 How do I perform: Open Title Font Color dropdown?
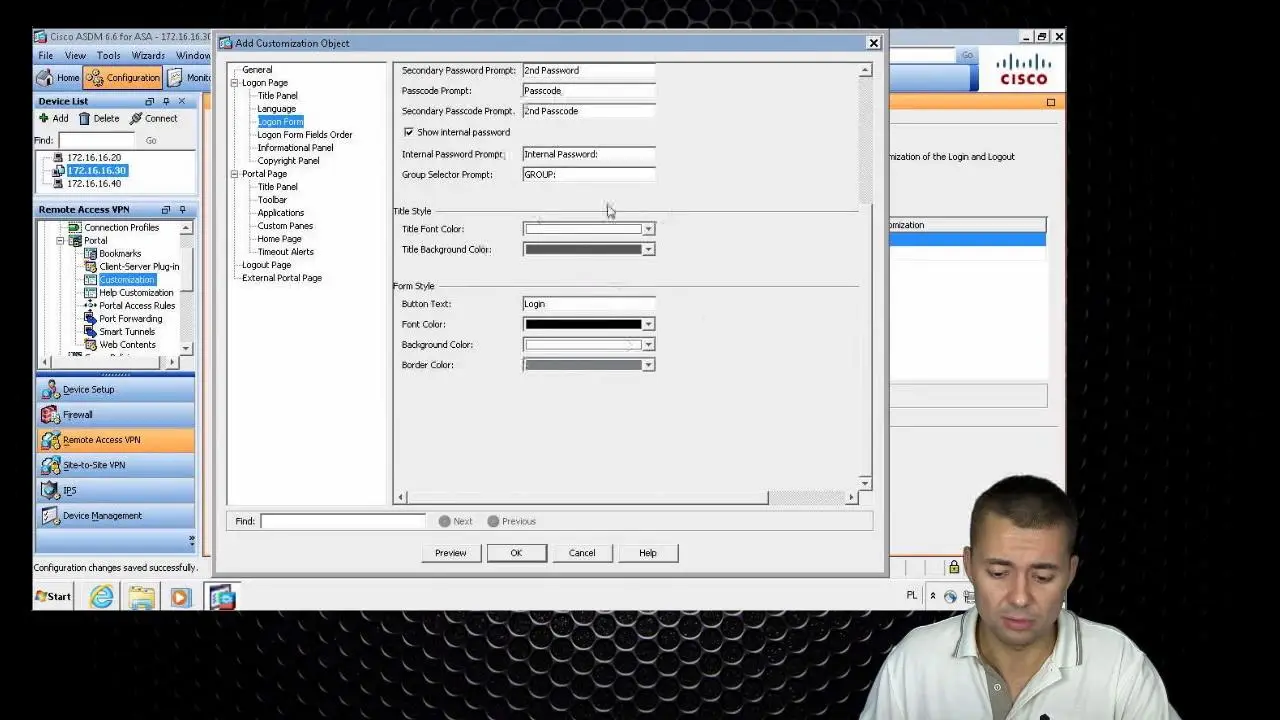click(648, 229)
